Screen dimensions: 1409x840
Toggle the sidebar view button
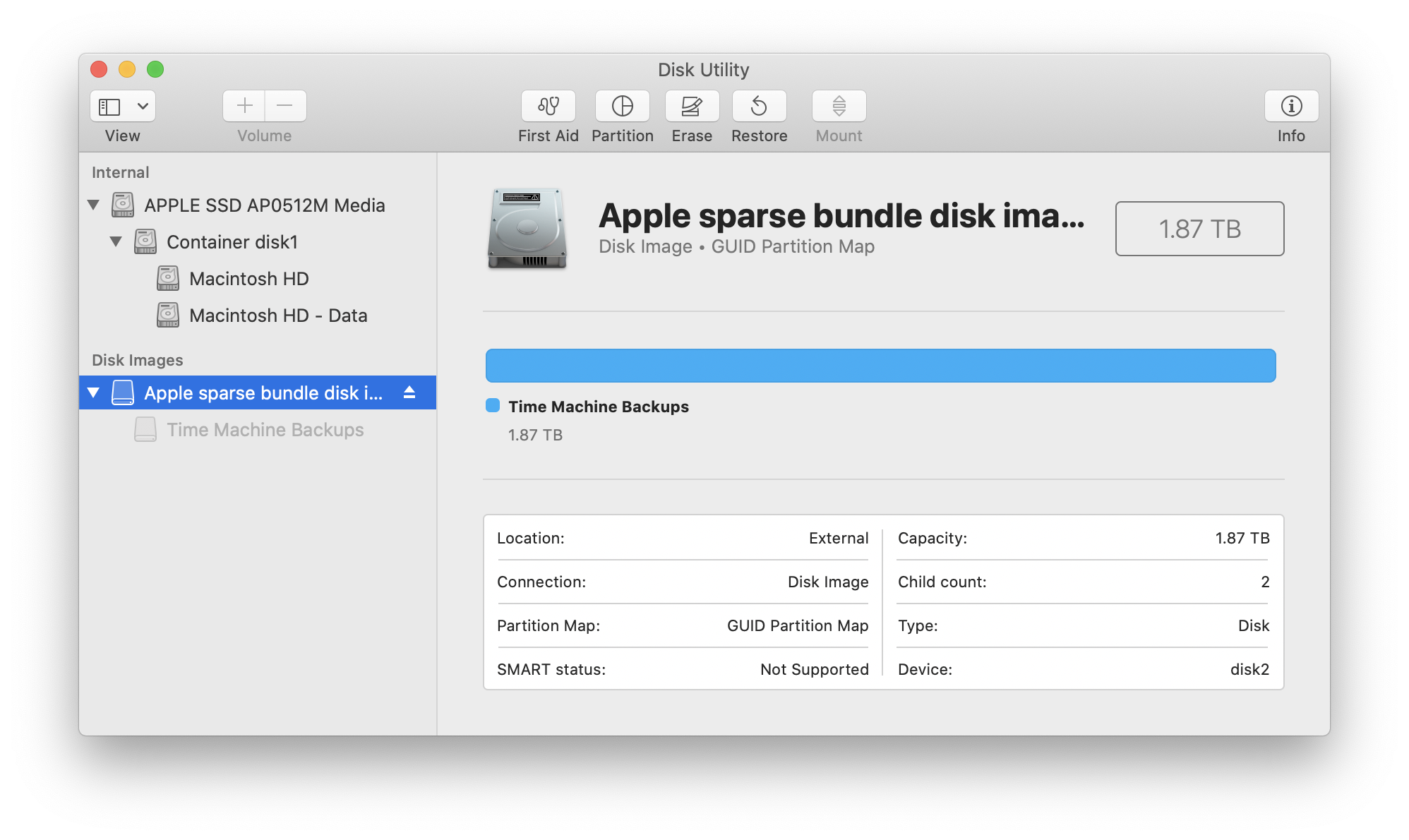click(109, 106)
